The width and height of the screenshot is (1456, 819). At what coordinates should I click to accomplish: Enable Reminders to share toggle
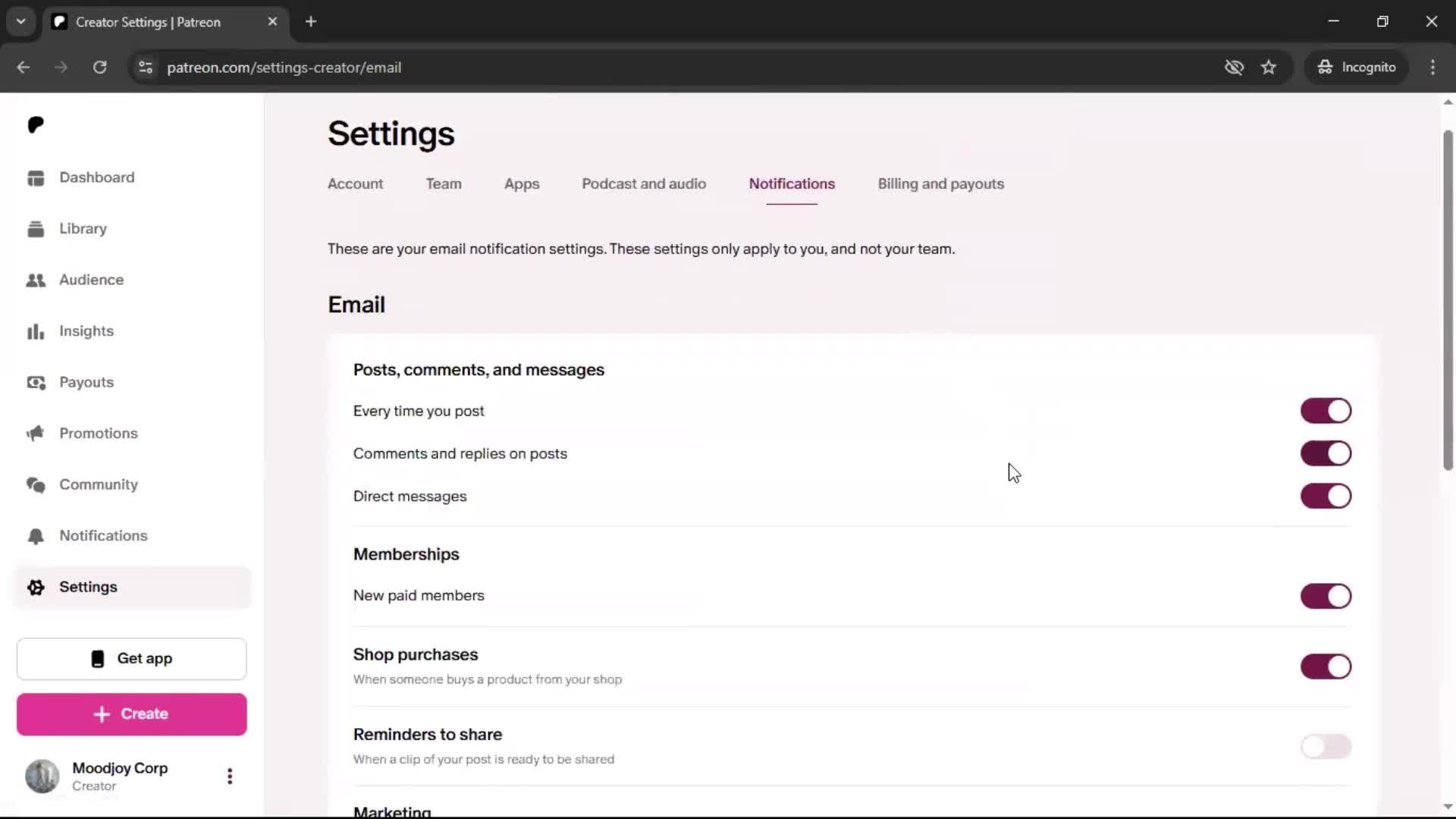(1326, 747)
